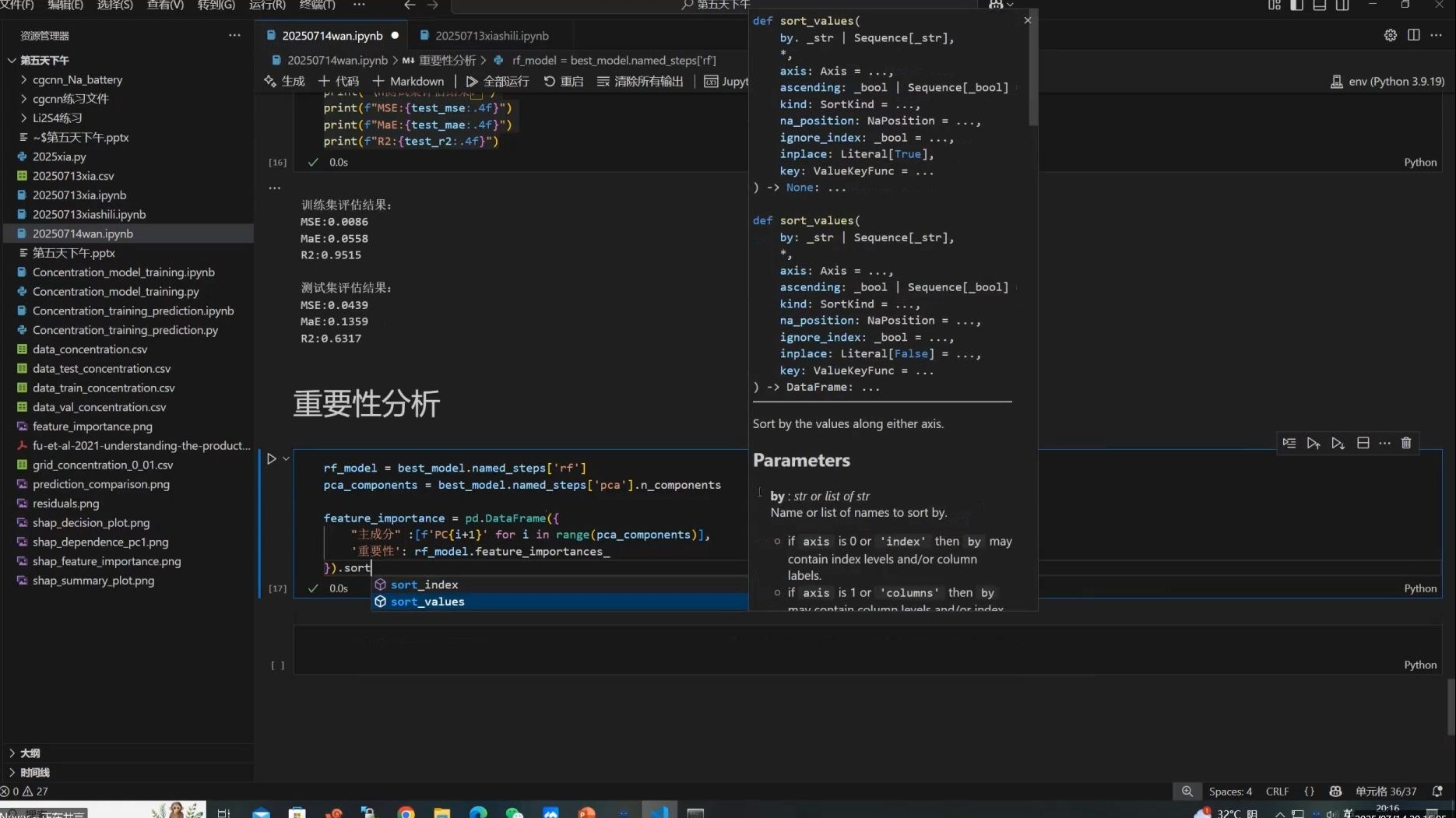Viewport: 1456px width, 818px height.
Task: Change indentation via Spaces: 4
Action: [x=1230, y=792]
